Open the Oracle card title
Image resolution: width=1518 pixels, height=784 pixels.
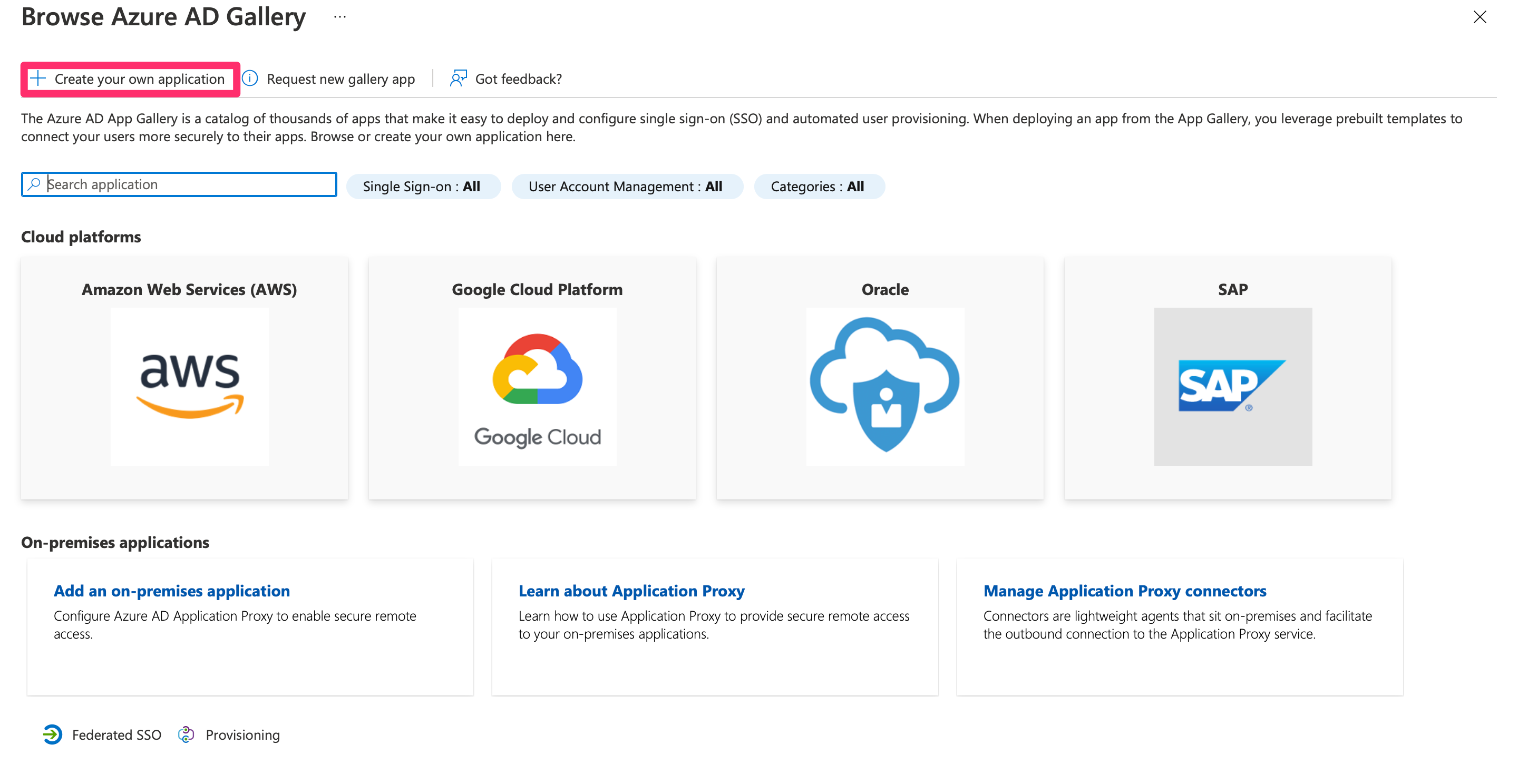pyautogui.click(x=885, y=290)
